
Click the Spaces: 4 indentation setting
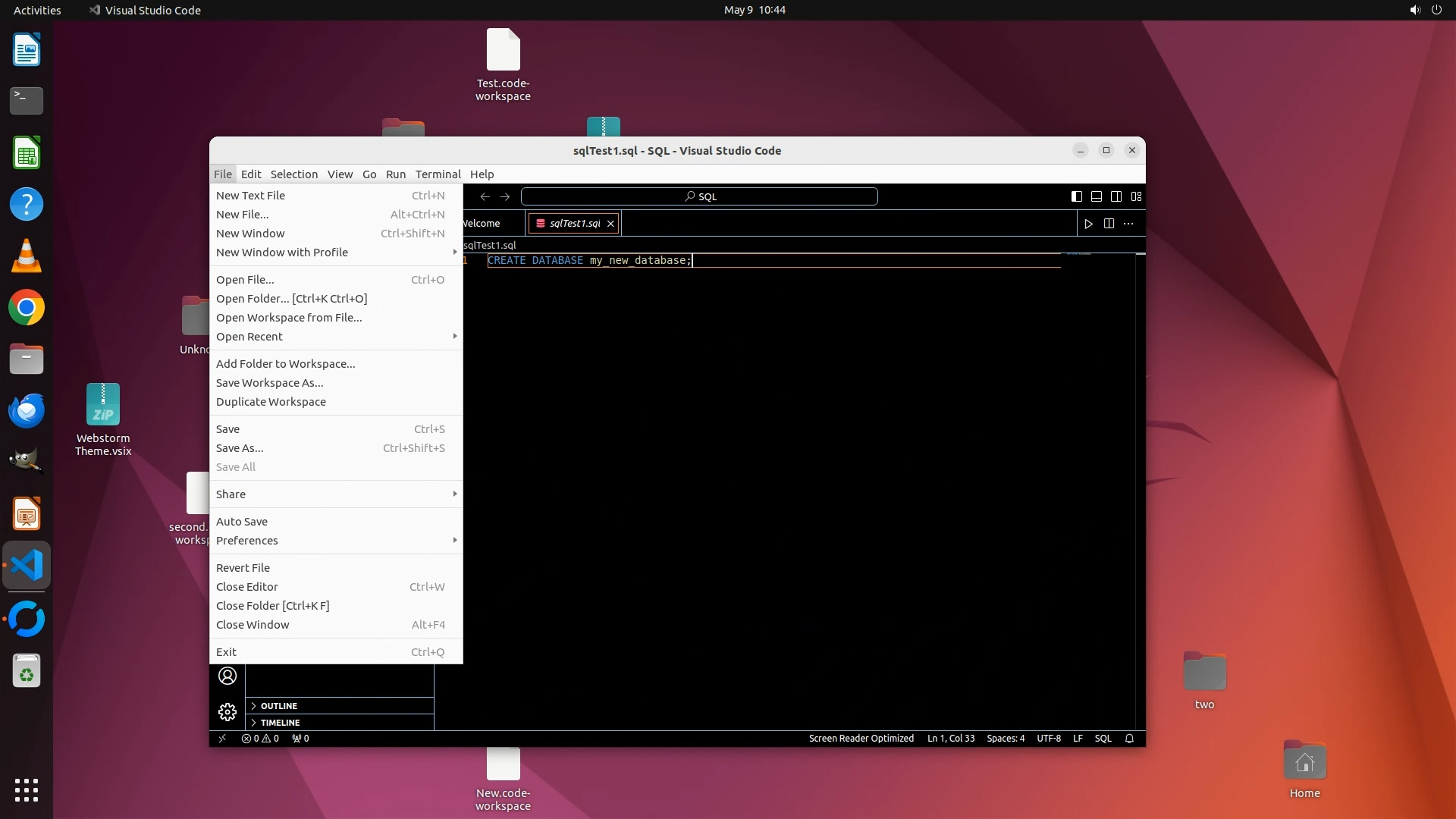pos(1005,739)
